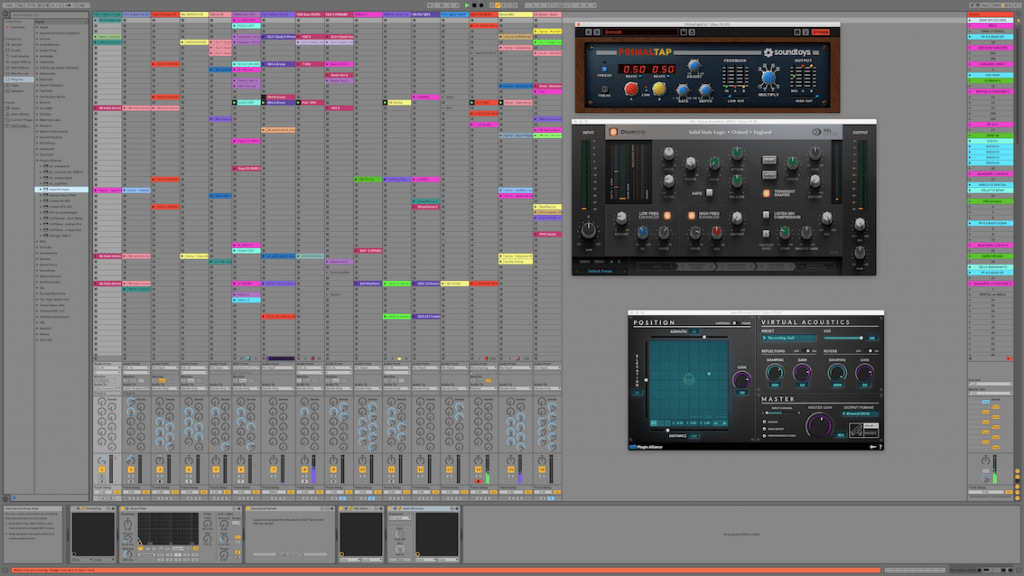Collapse the Plugin Alliance browser folder

tap(37, 161)
